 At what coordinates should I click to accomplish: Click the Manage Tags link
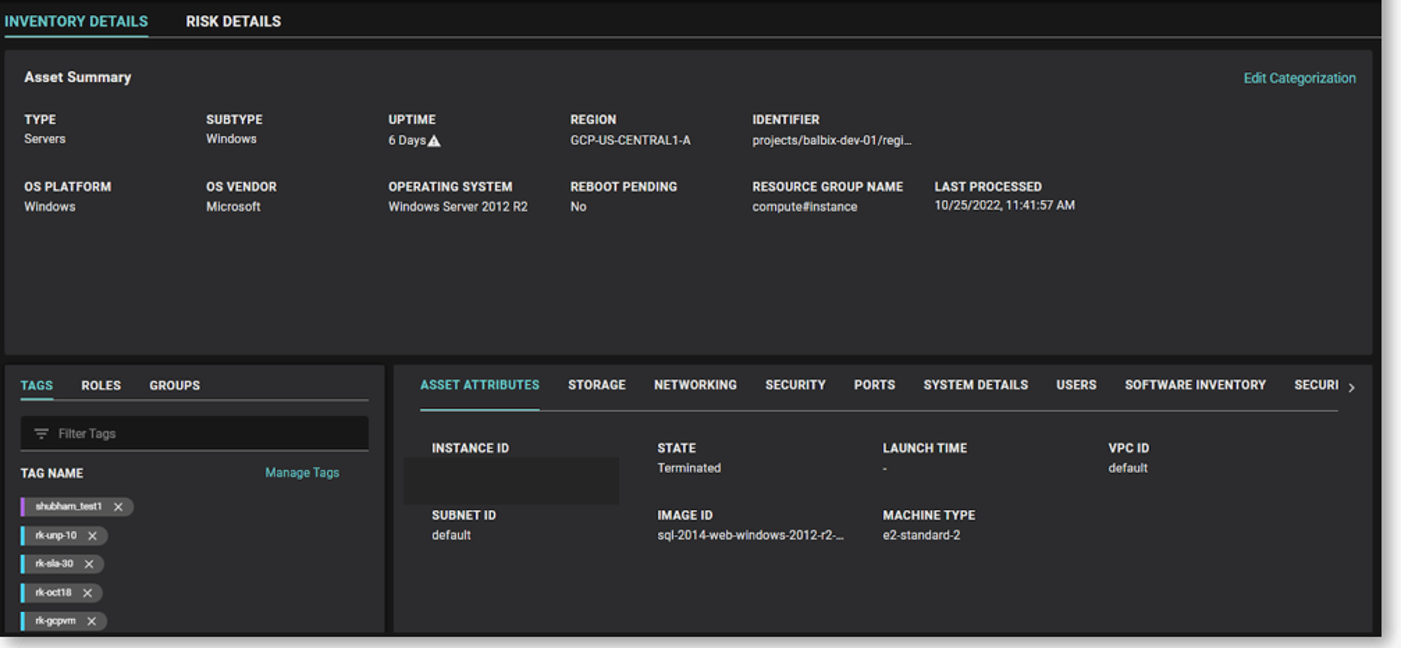click(x=302, y=473)
